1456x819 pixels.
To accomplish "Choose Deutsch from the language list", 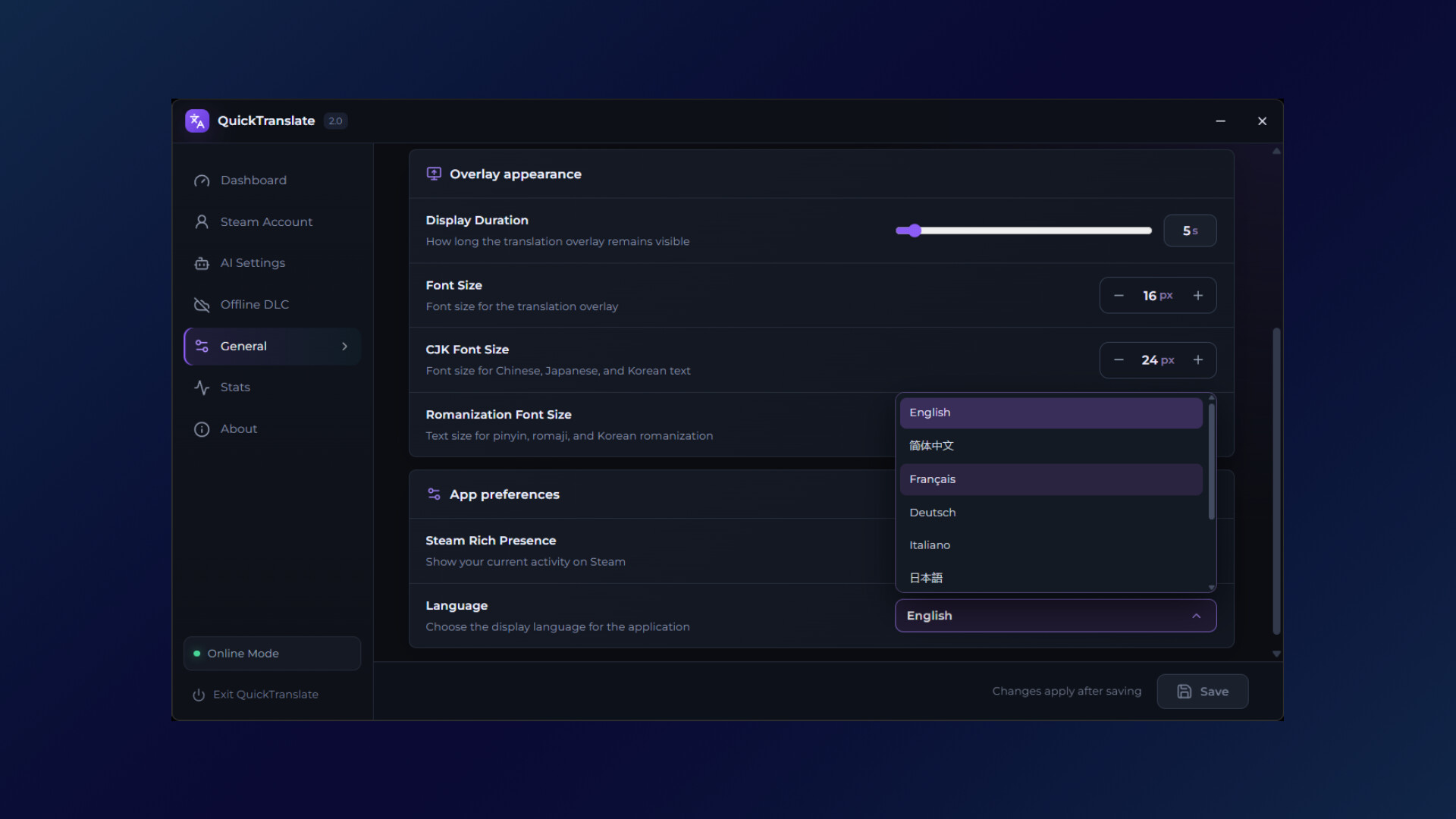I will tap(1051, 513).
